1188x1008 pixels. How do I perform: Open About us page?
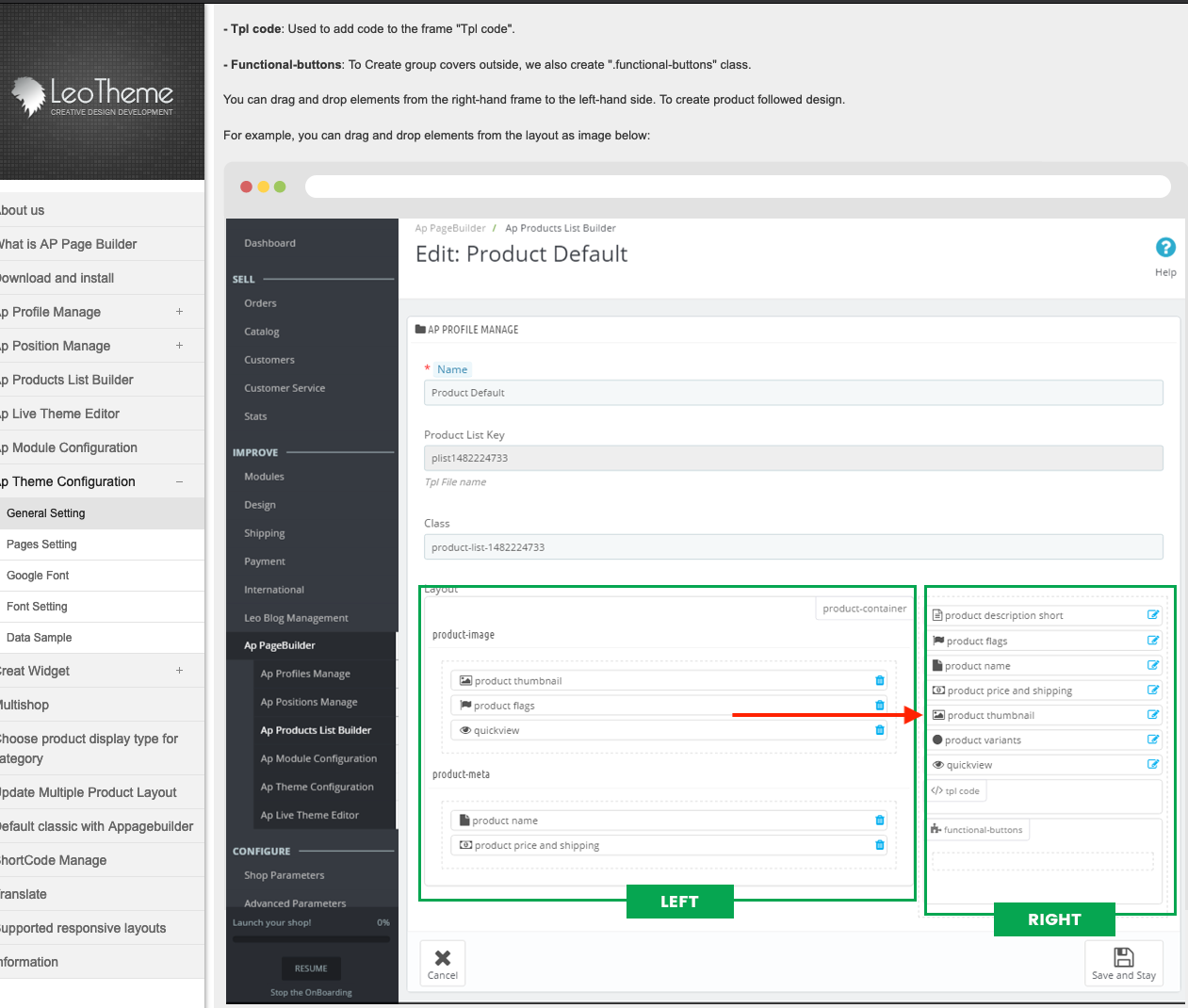pyautogui.click(x=102, y=210)
